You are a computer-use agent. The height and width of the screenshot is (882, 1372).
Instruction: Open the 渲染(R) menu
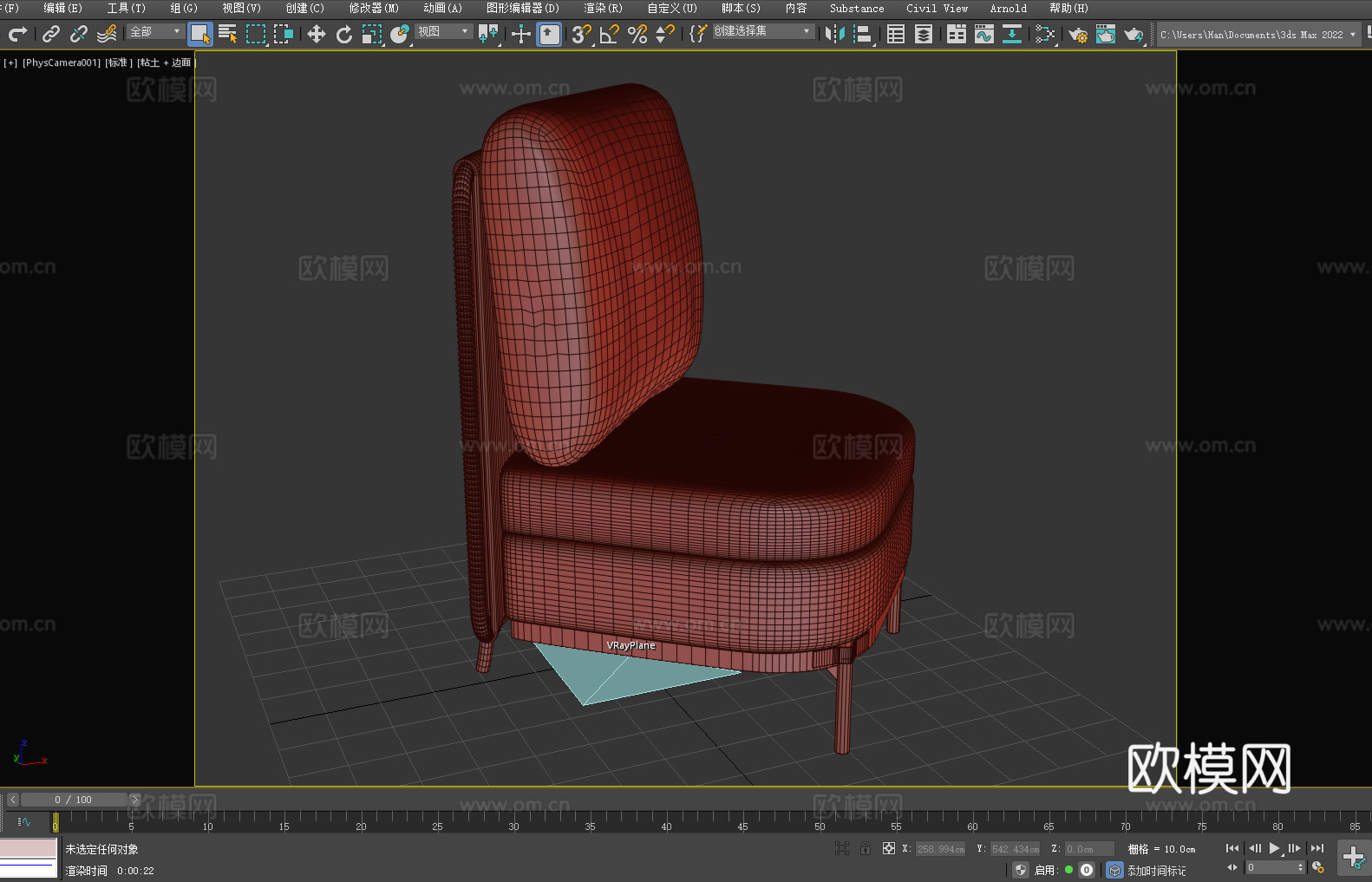pyautogui.click(x=603, y=8)
